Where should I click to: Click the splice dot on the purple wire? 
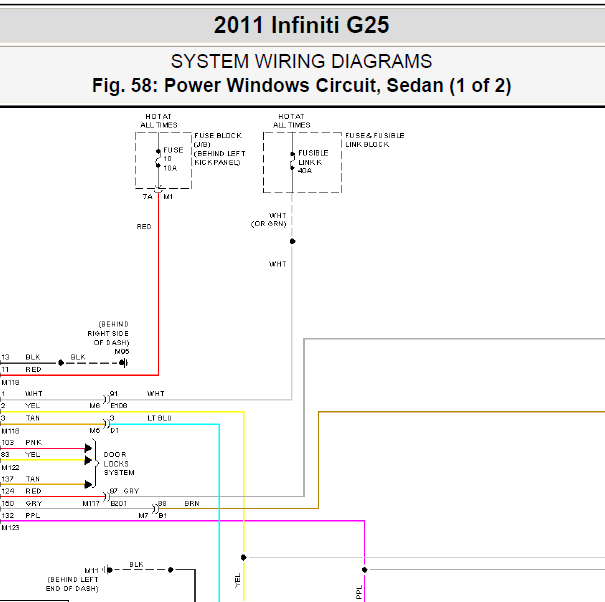(365, 570)
